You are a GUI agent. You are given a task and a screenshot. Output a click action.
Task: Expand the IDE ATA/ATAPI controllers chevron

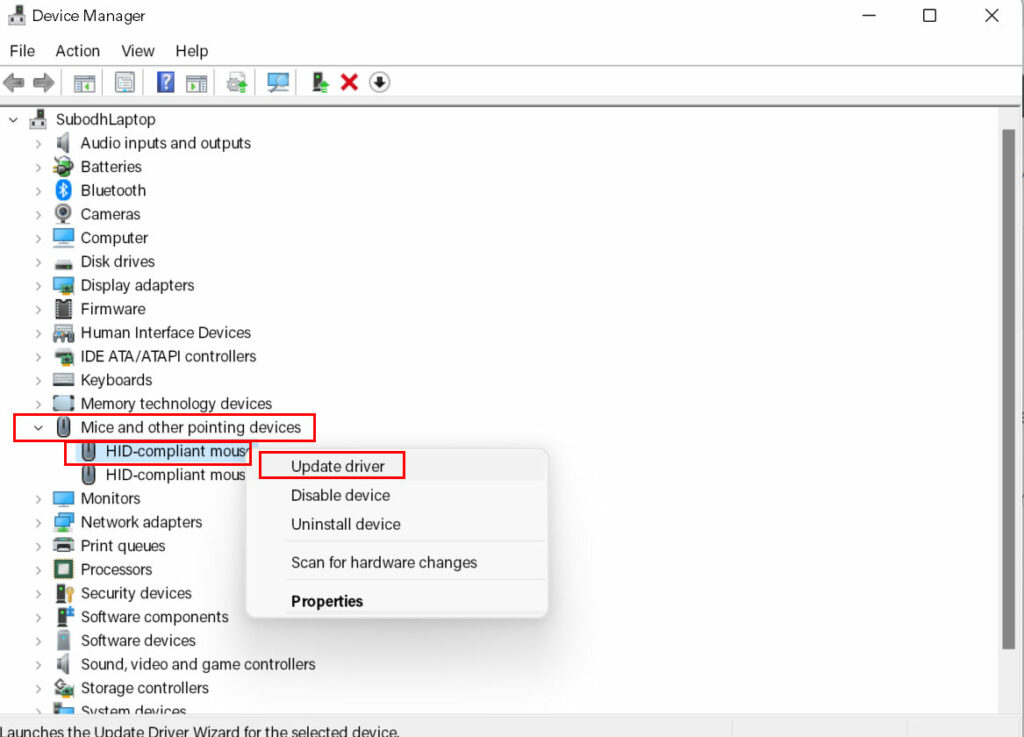click(x=38, y=356)
